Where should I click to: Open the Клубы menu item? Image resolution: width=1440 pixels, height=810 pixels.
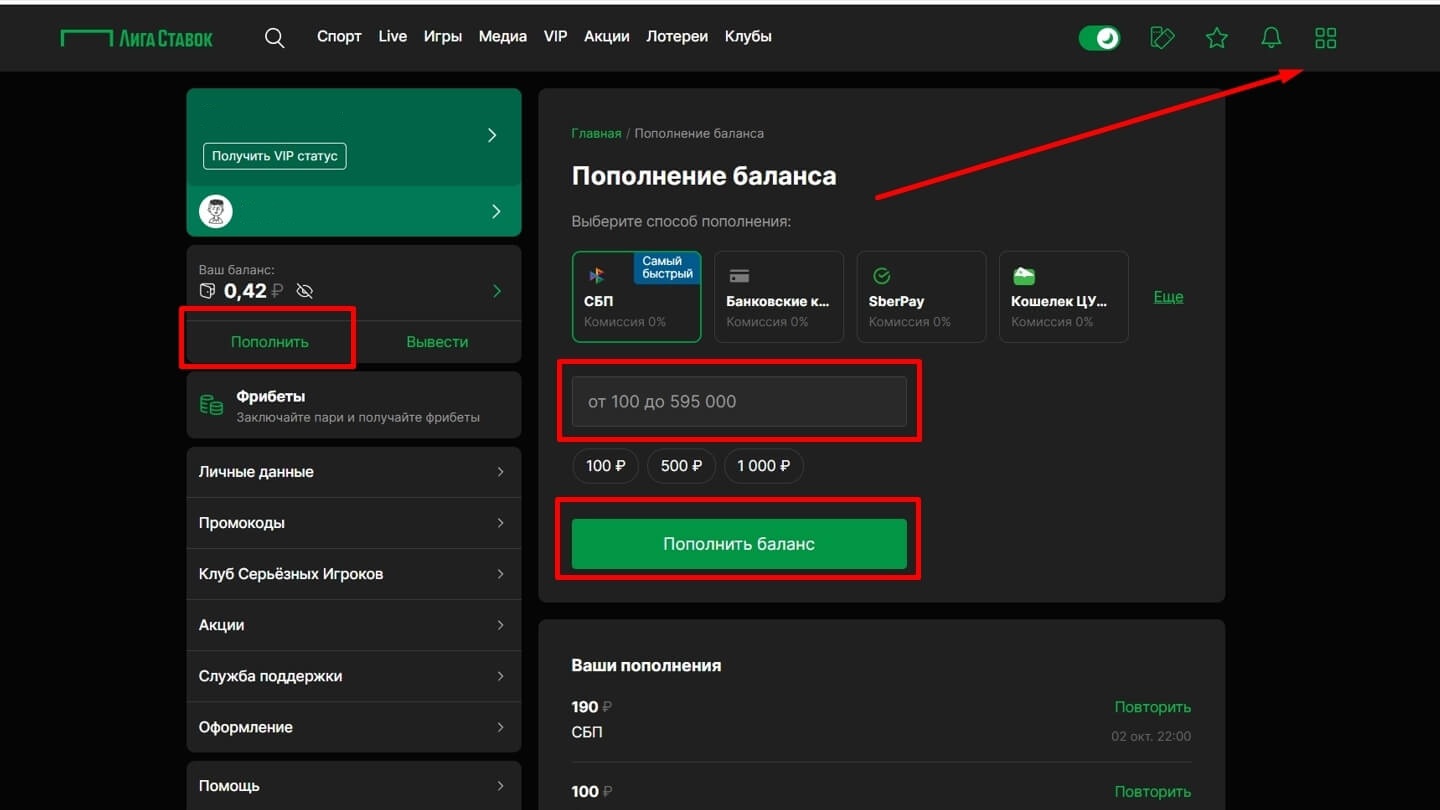[748, 37]
